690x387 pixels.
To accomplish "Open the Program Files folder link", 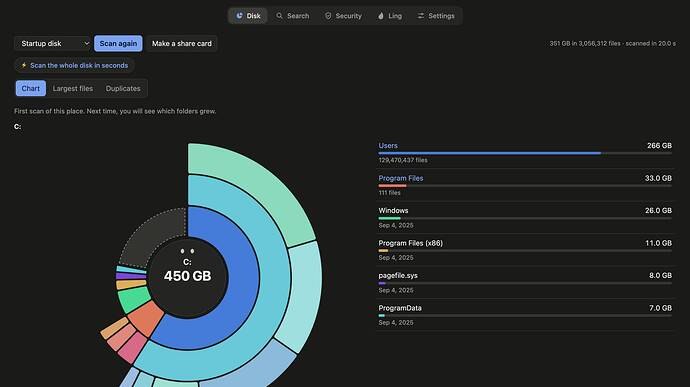I will 400,178.
